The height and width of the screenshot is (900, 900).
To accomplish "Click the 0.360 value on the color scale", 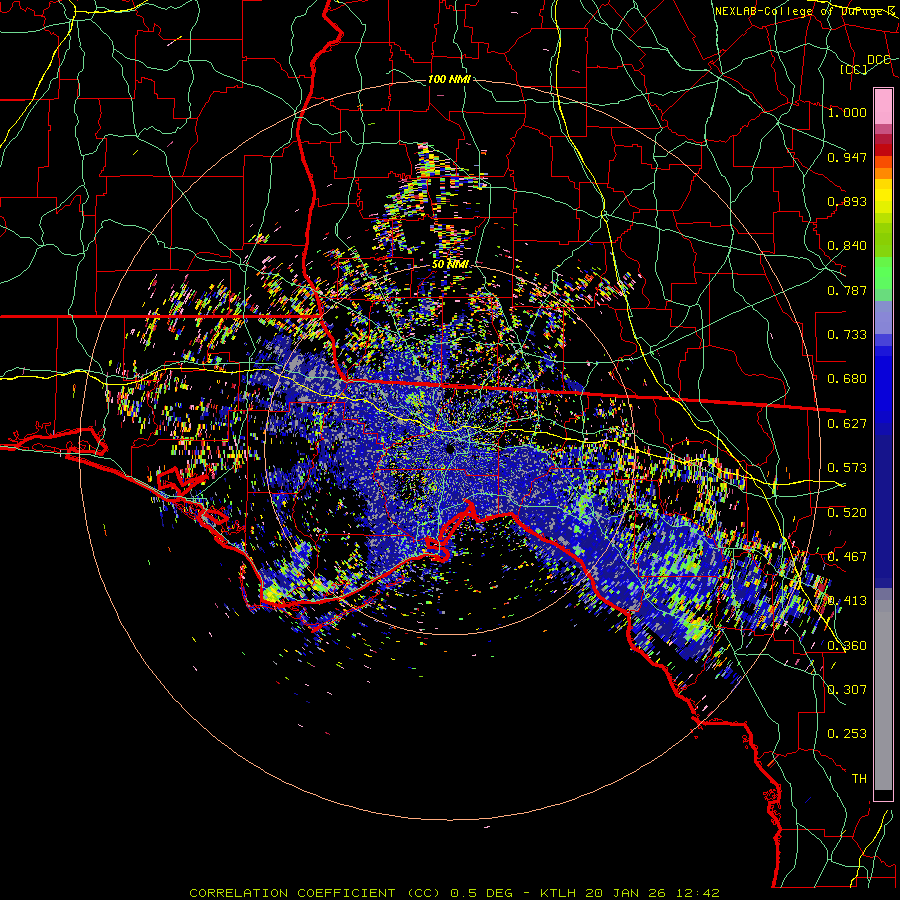I will click(847, 646).
